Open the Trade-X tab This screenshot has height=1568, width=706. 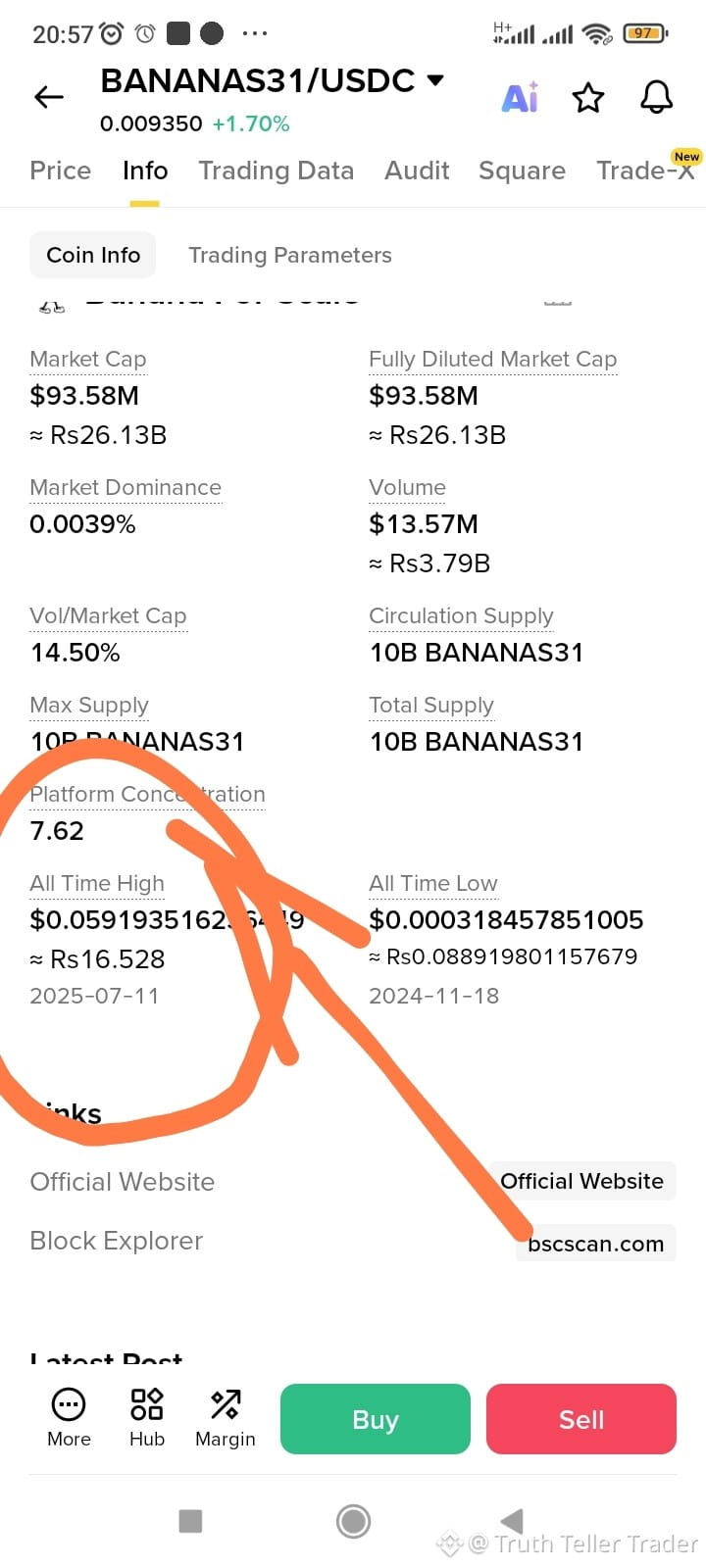coord(645,171)
